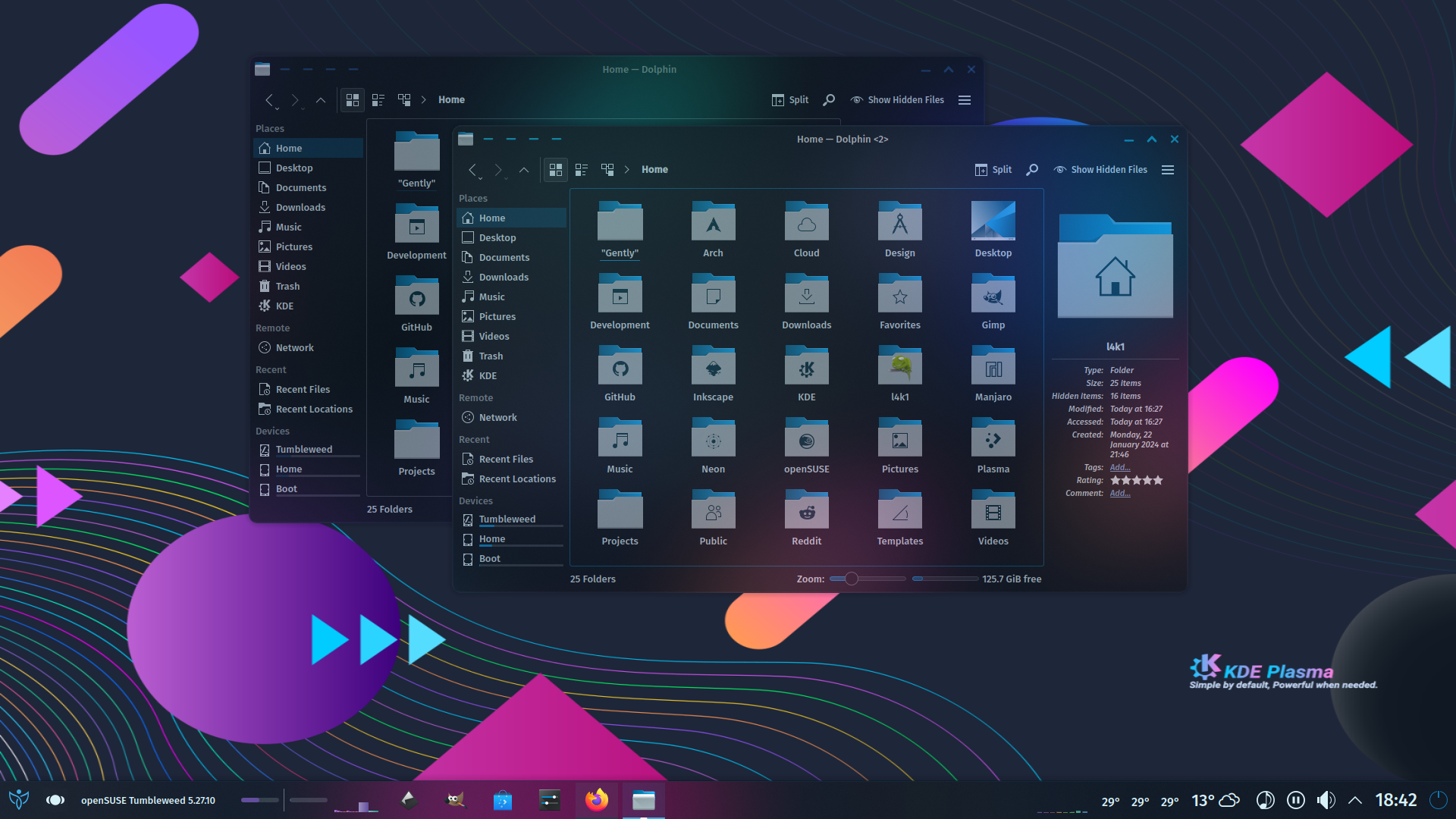Select Network in front window Places panel
This screenshot has width=1456, height=819.
click(512, 418)
